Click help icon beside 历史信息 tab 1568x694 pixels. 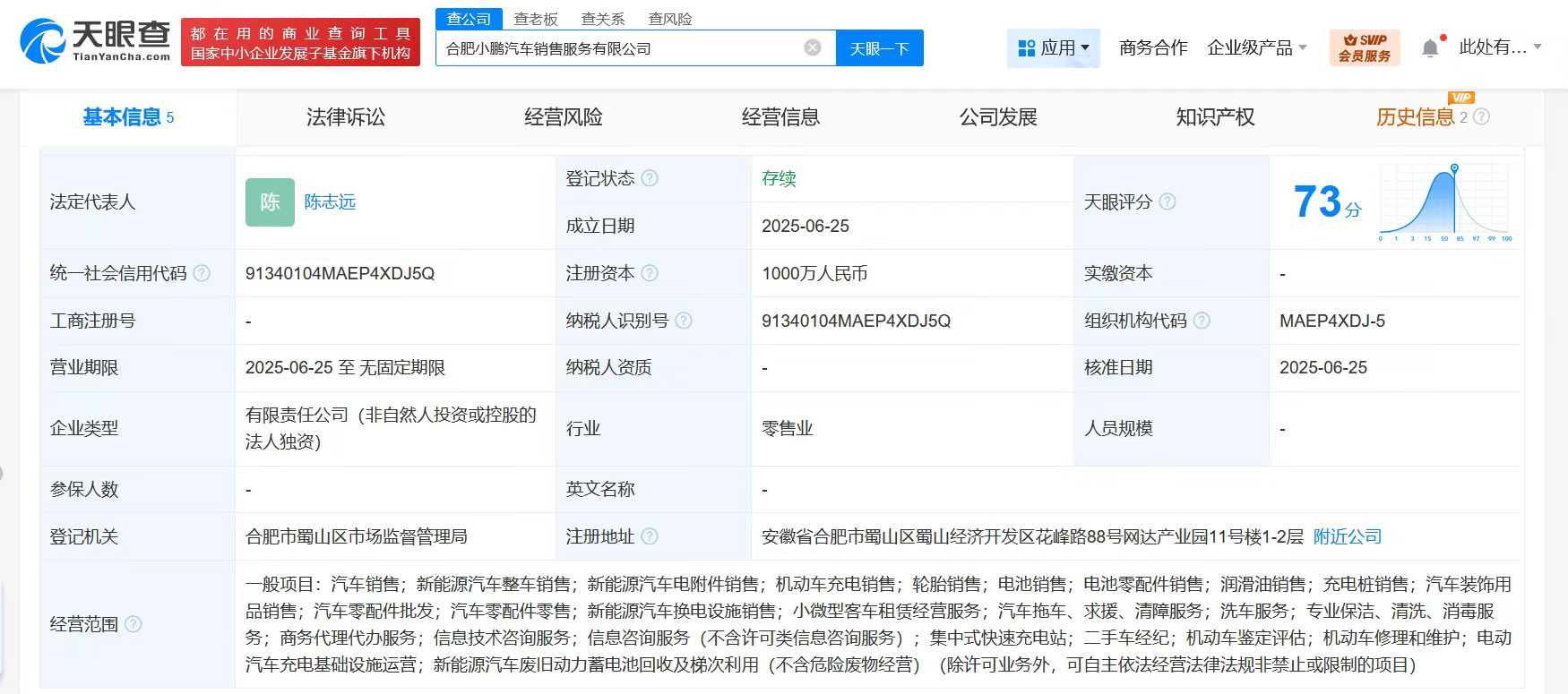pos(1481,117)
